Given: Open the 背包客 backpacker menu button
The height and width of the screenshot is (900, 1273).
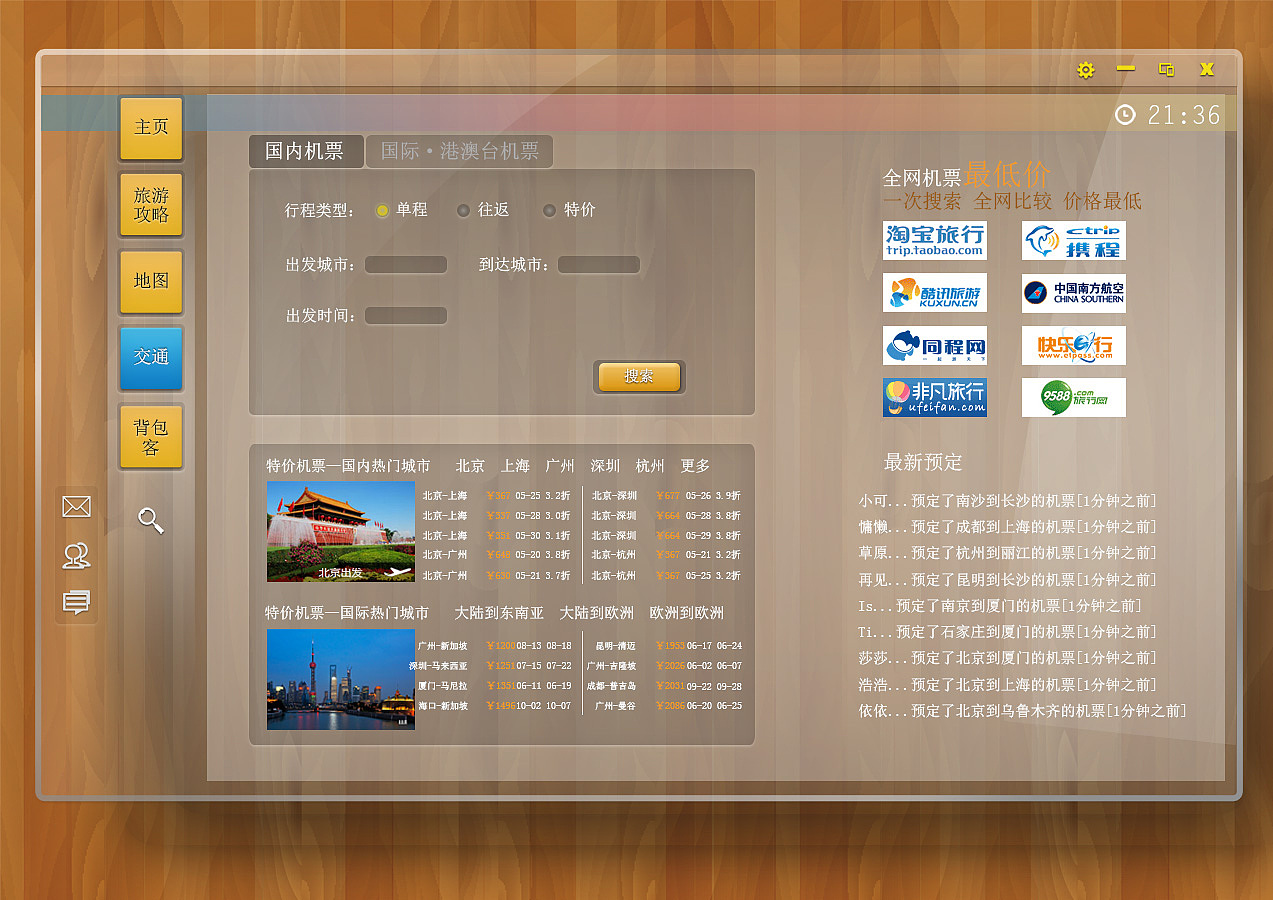Looking at the screenshot, I should (151, 437).
